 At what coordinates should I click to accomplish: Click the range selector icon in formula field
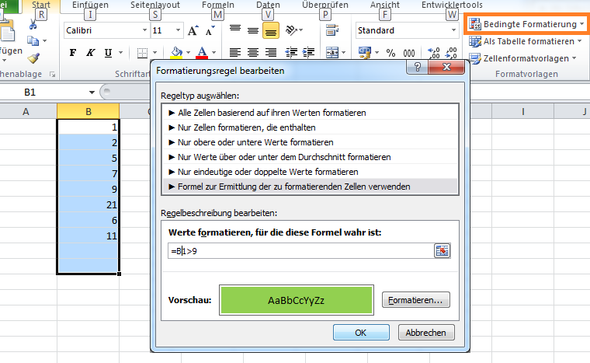442,251
